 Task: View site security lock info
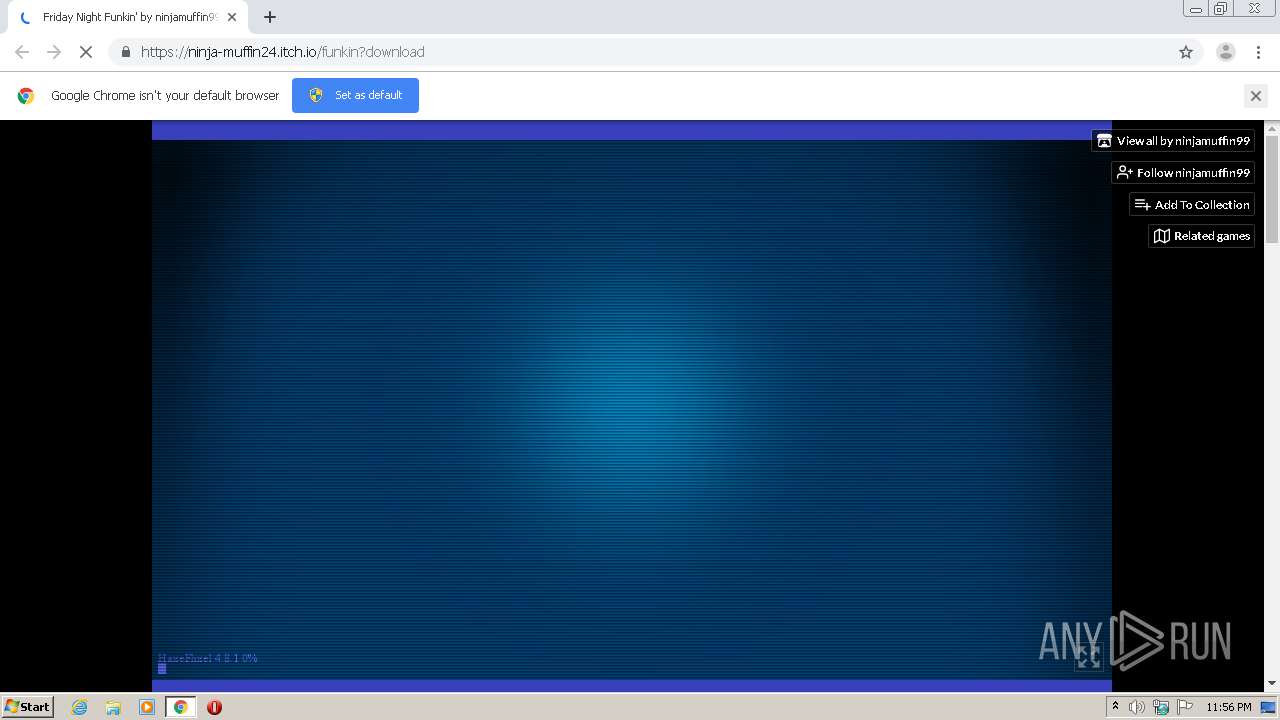click(125, 52)
